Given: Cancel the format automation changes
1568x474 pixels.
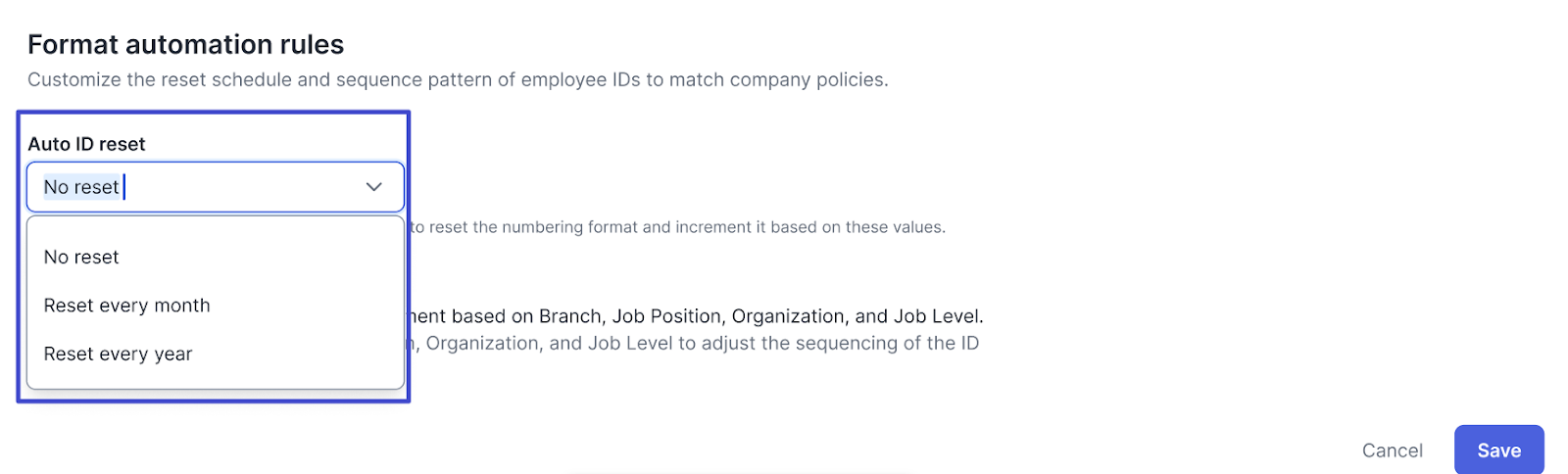Looking at the screenshot, I should tap(1392, 450).
